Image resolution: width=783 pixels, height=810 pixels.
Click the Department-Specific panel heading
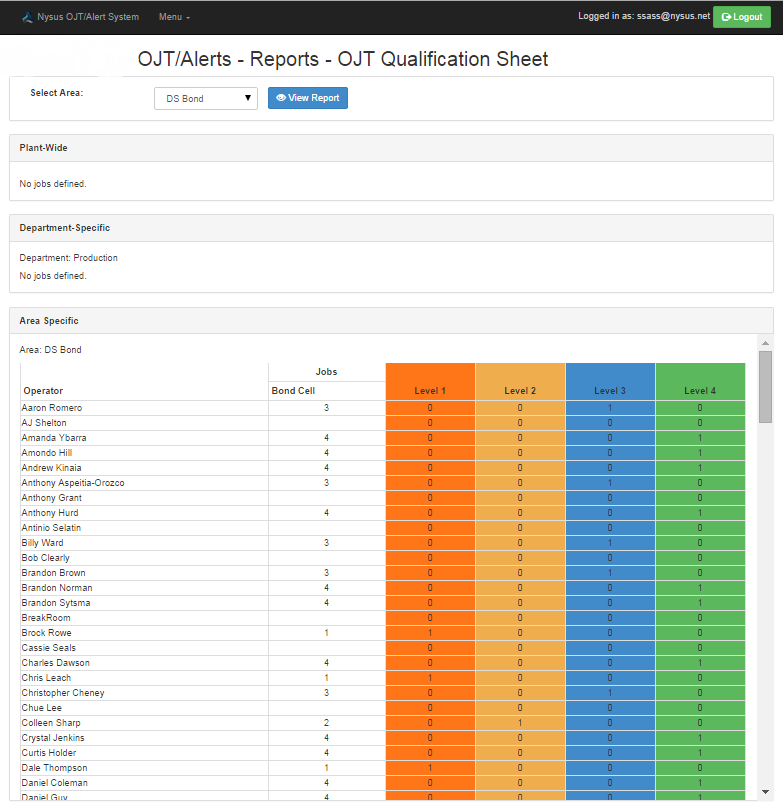pos(65,228)
